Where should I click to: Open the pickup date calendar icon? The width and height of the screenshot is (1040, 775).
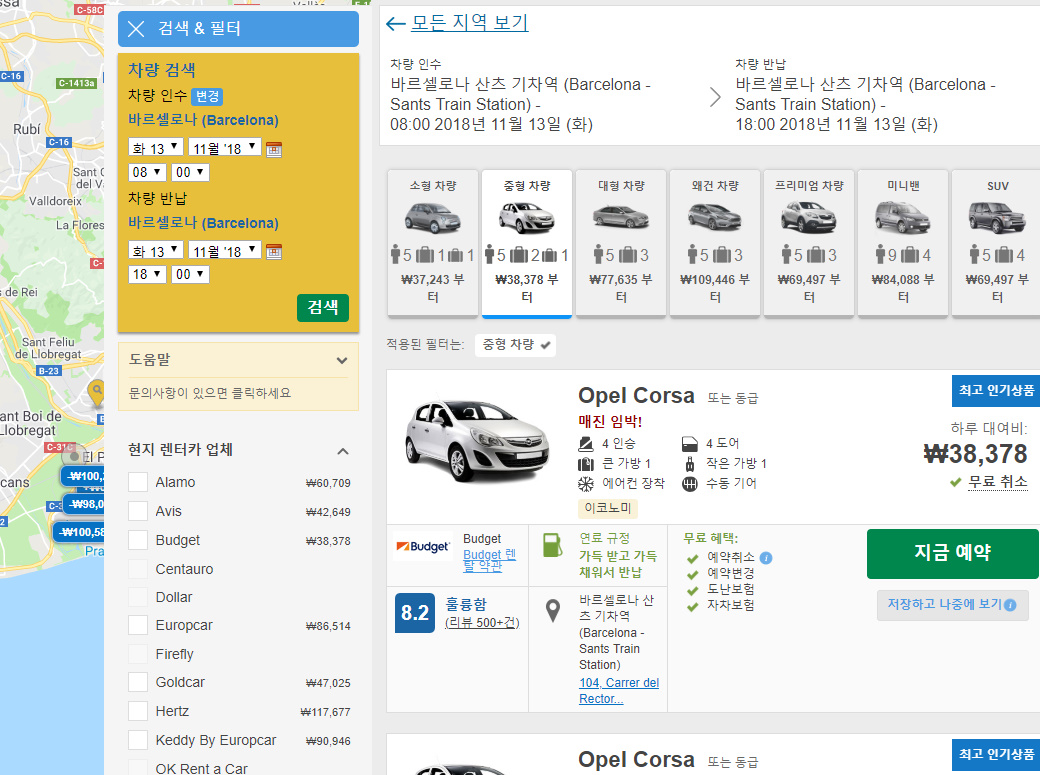(x=274, y=149)
